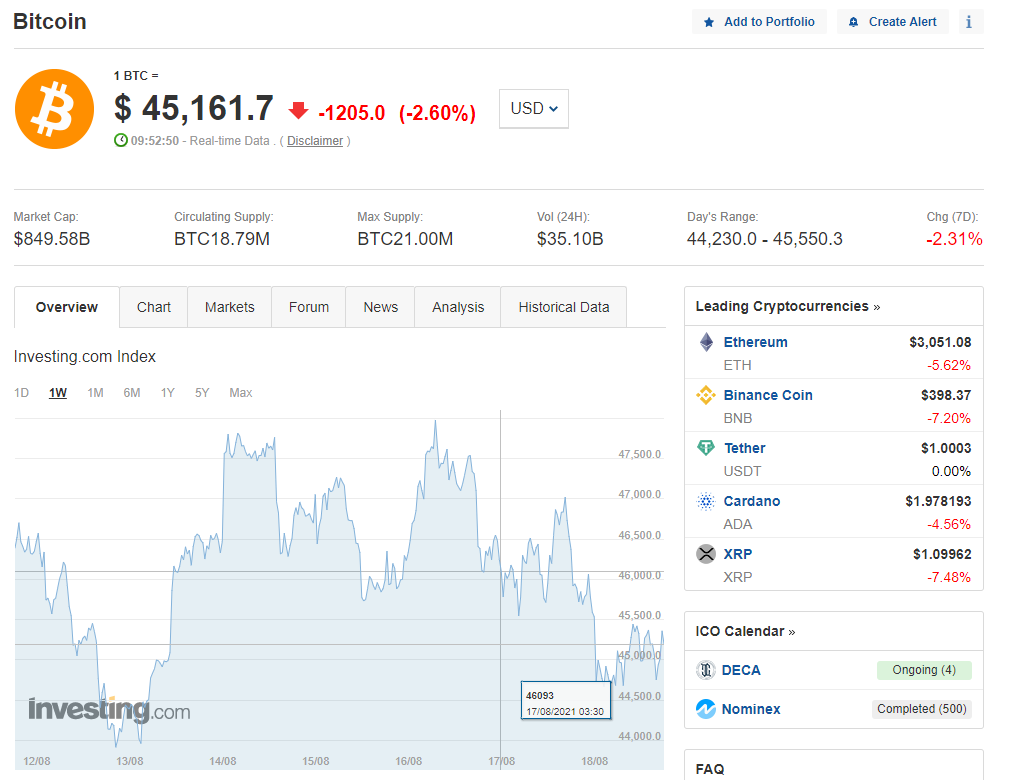Click the green clock icon by timestamp
1029x780 pixels.
coord(121,140)
